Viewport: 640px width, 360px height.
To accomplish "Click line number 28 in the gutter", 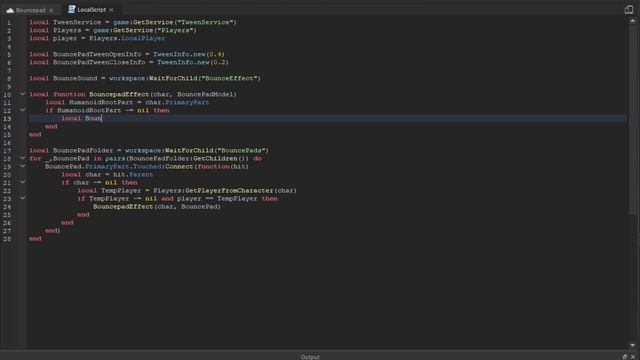I will point(7,239).
